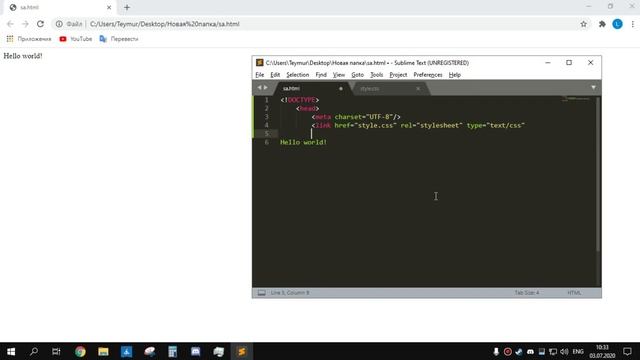Open the Preferences menu
Image resolution: width=640 pixels, height=360 pixels.
tap(428, 75)
